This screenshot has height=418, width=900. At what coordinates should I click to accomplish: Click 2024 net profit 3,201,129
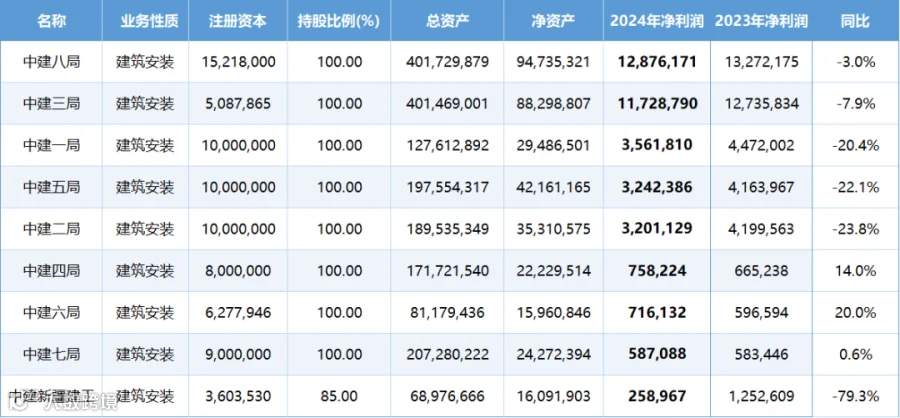tap(657, 229)
